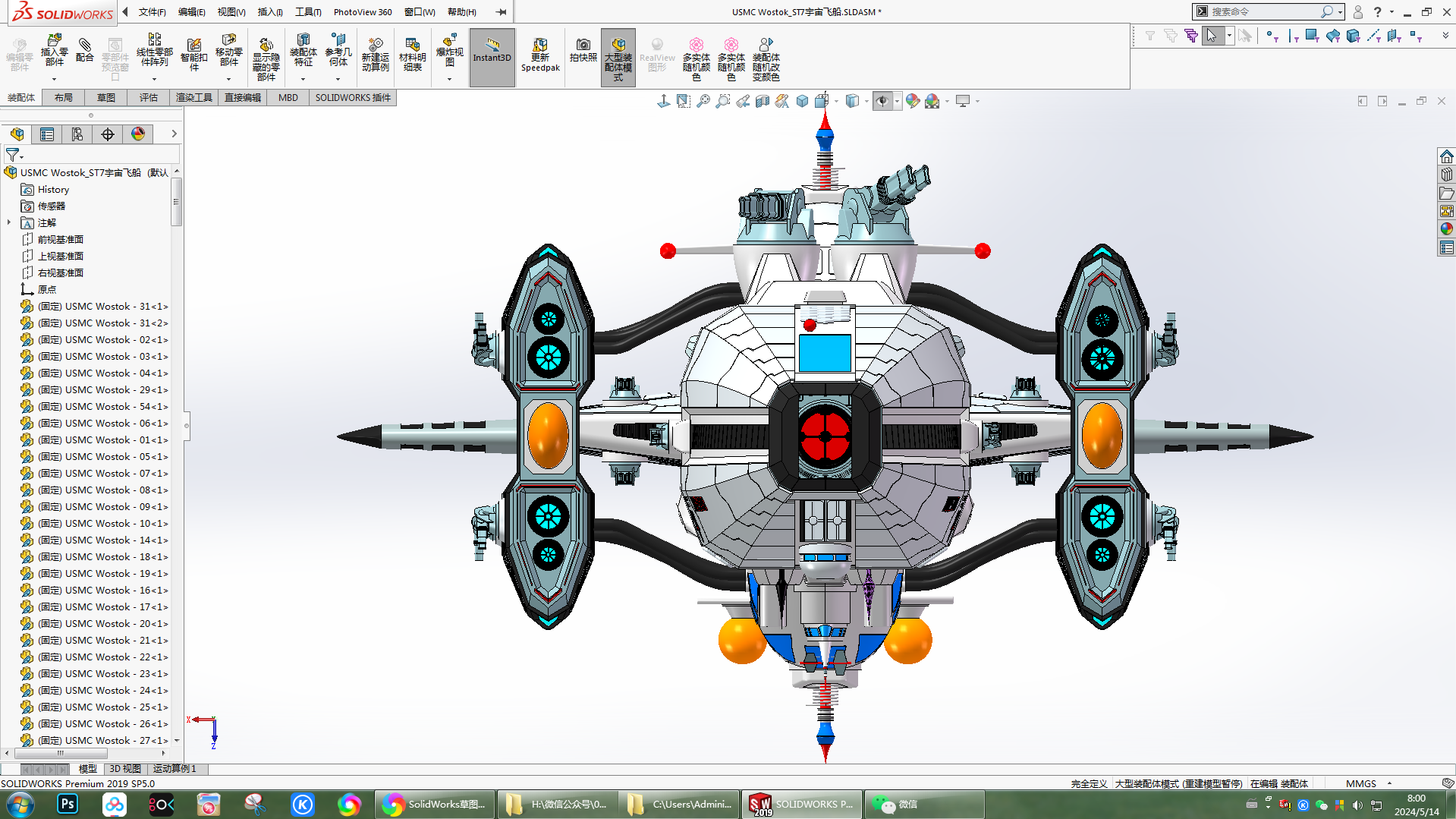Click the SOLIDWORKS Resources home icon in task pane

click(1446, 156)
